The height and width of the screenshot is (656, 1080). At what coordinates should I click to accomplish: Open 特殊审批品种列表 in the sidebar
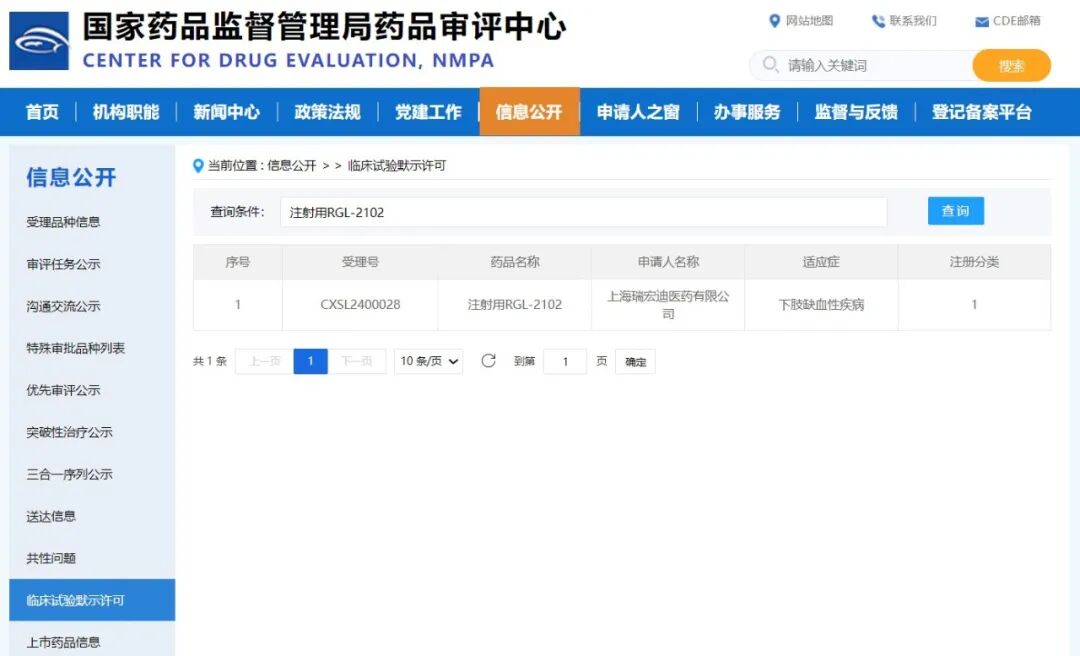click(x=76, y=348)
